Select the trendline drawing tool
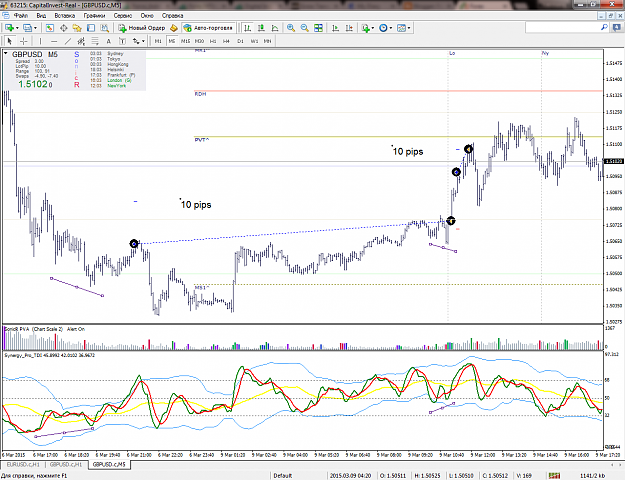Viewport: 625px width, 480px height. point(68,41)
